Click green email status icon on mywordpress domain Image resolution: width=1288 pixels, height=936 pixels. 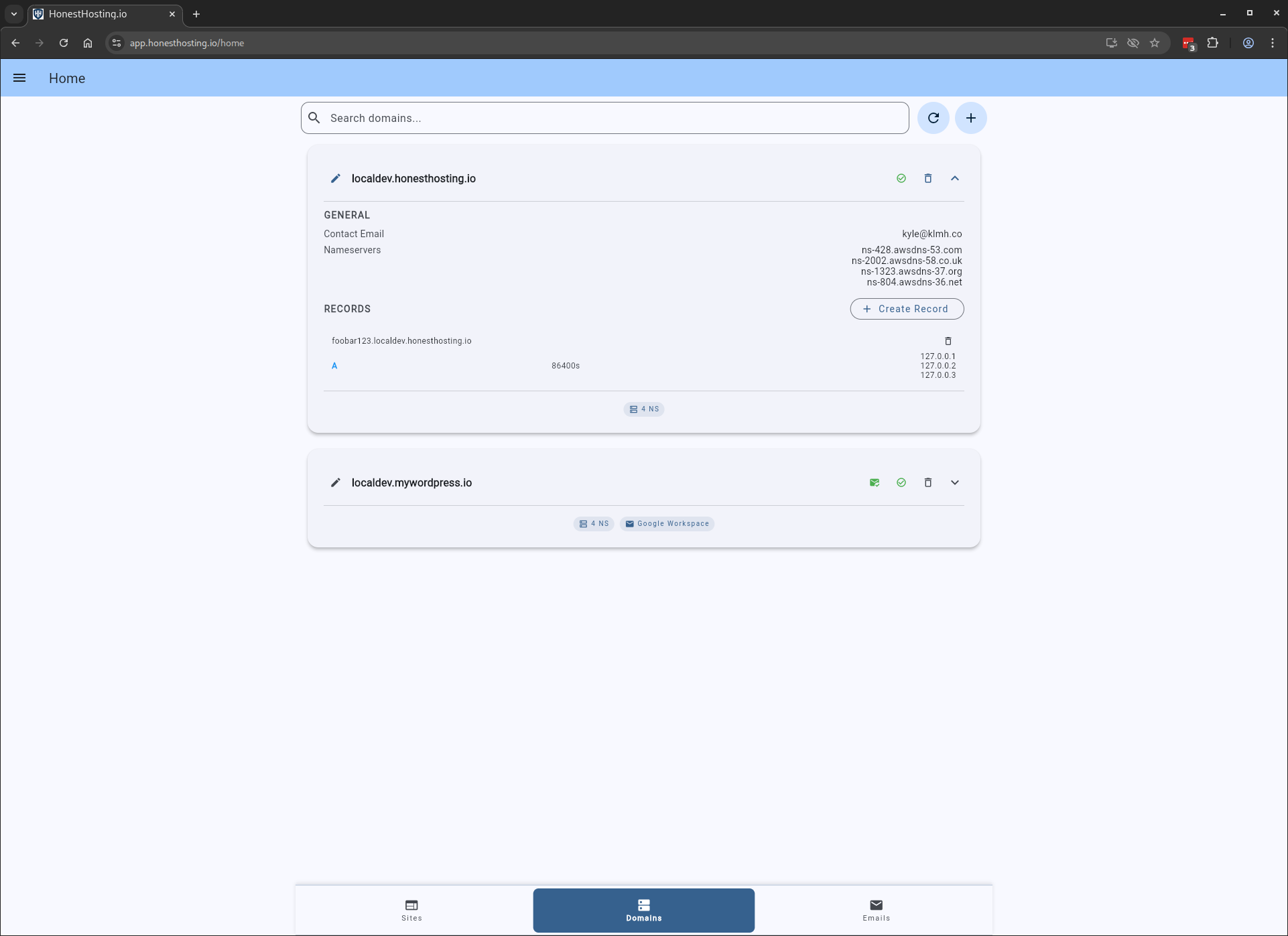[874, 482]
